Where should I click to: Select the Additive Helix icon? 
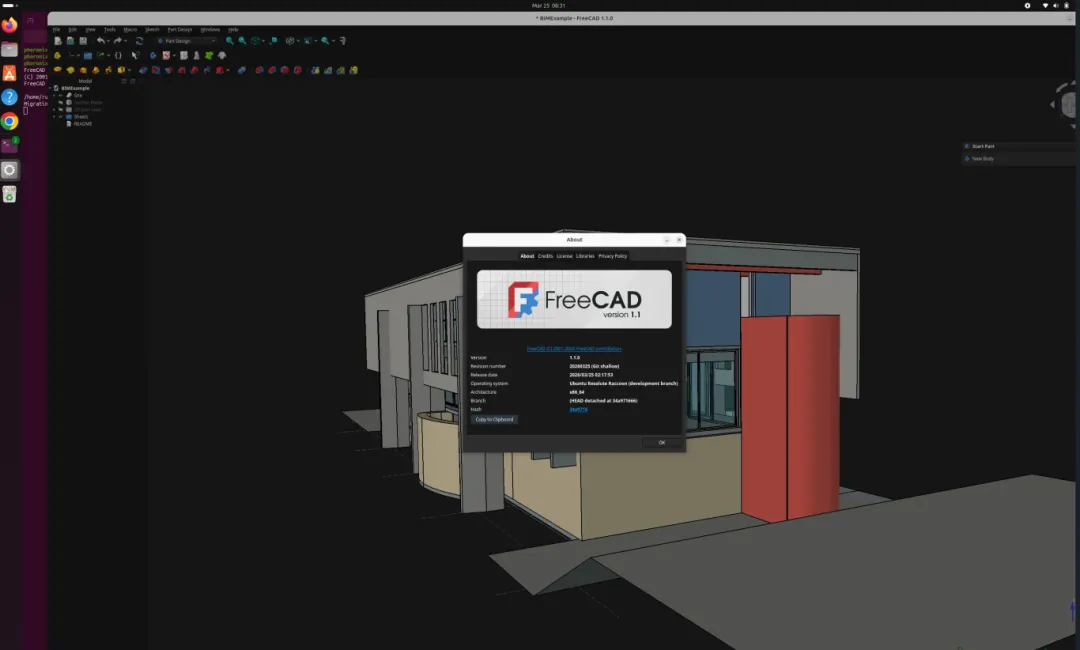pos(108,70)
